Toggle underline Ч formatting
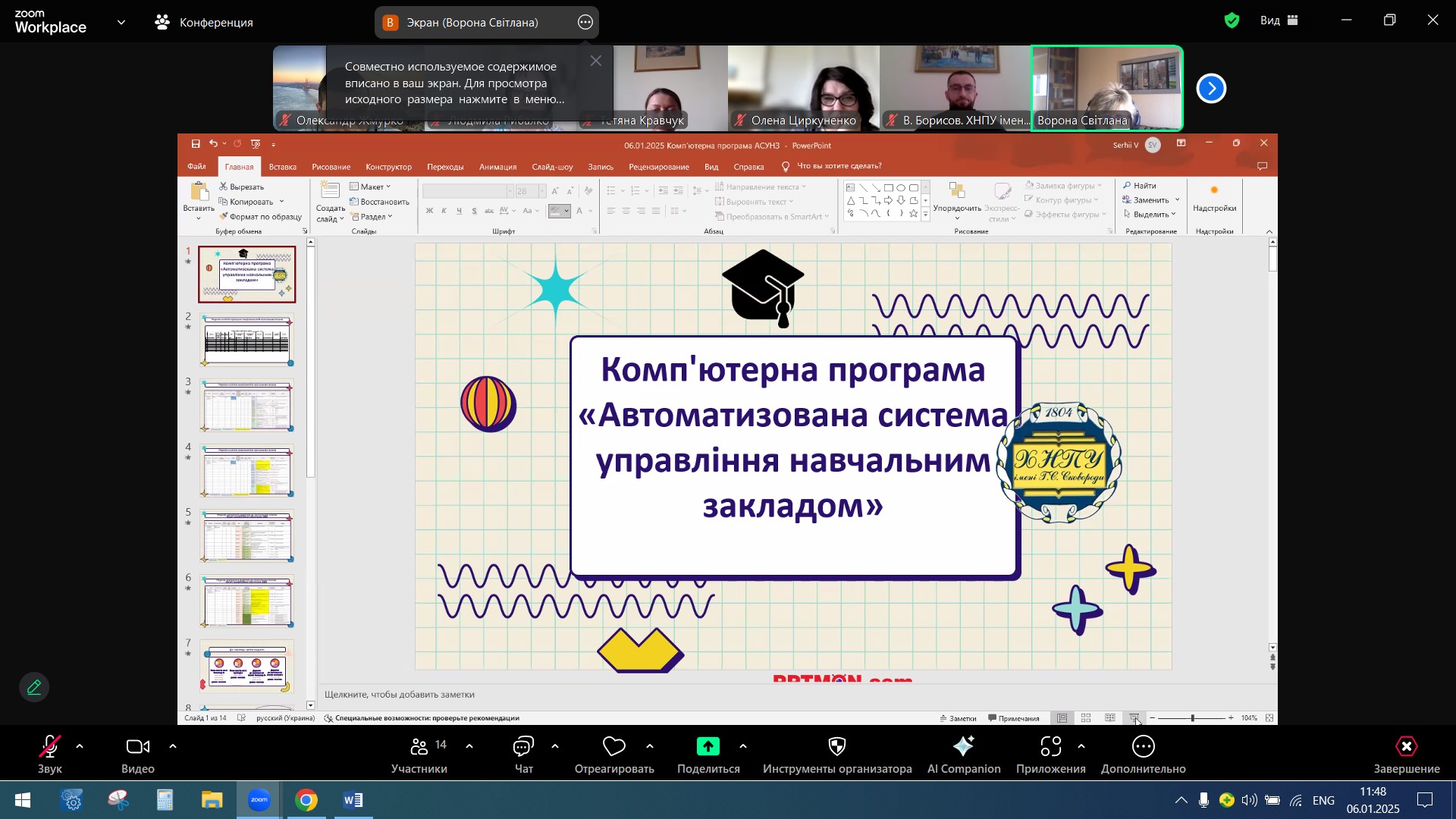 [459, 211]
